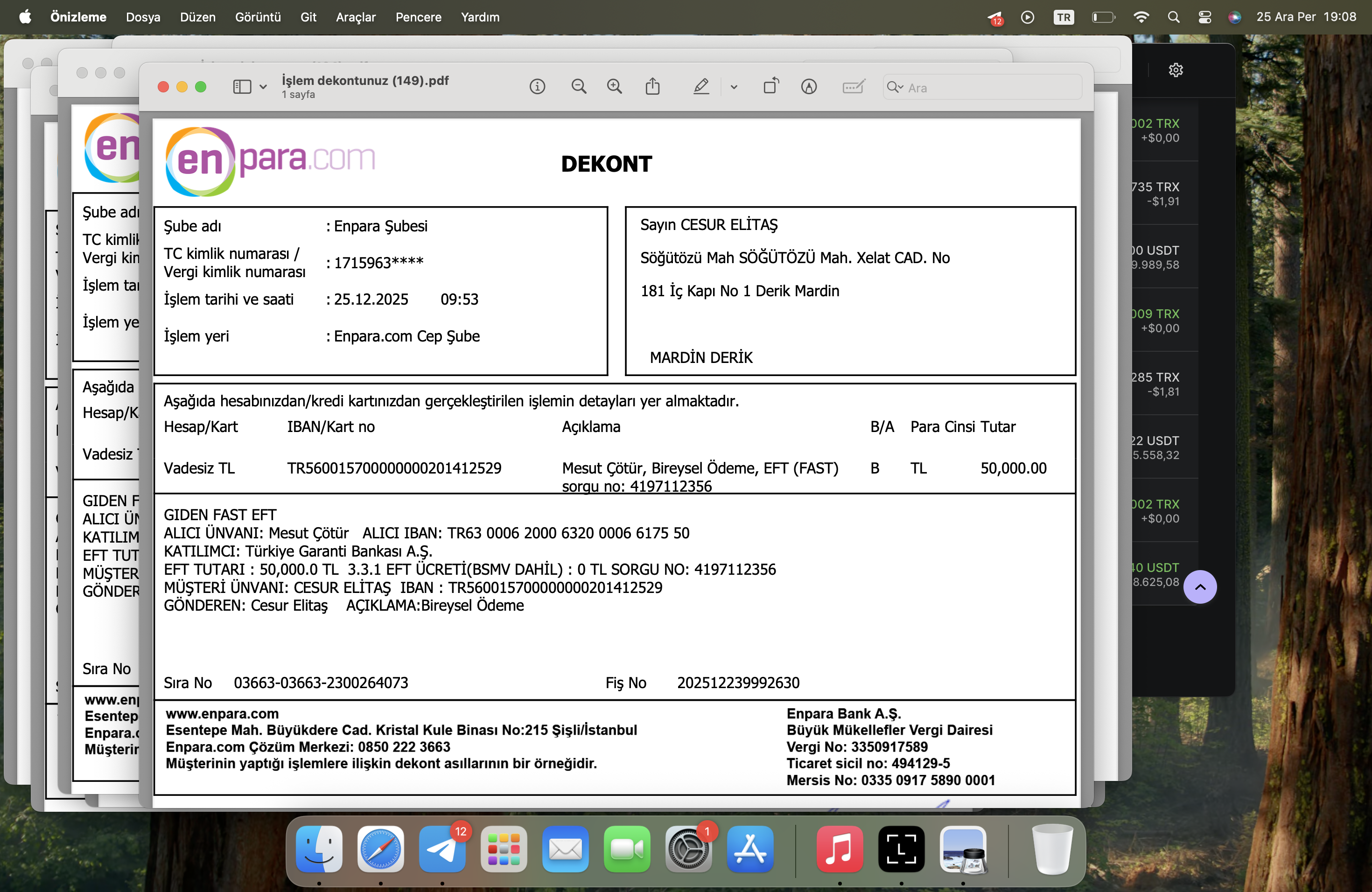Zoom in on the PDF
This screenshot has height=892, width=1372.
click(615, 87)
